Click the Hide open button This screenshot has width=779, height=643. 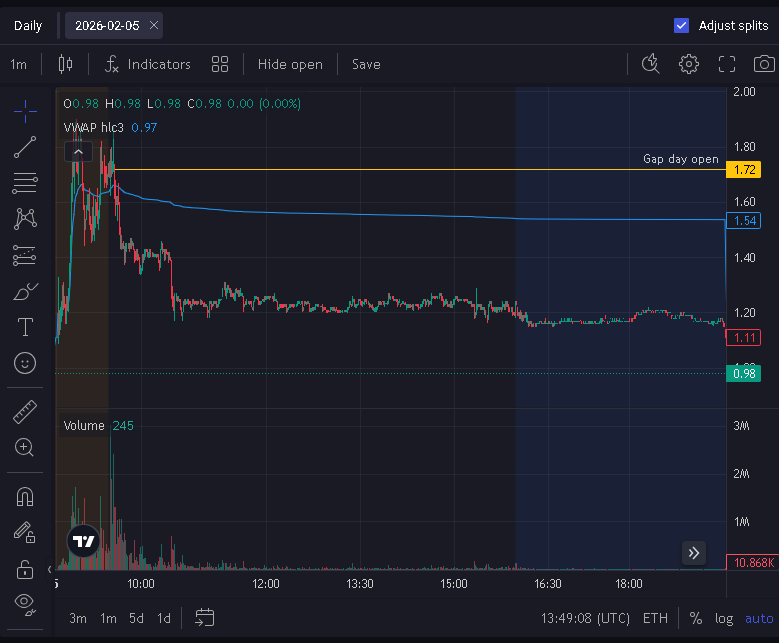pyautogui.click(x=290, y=64)
